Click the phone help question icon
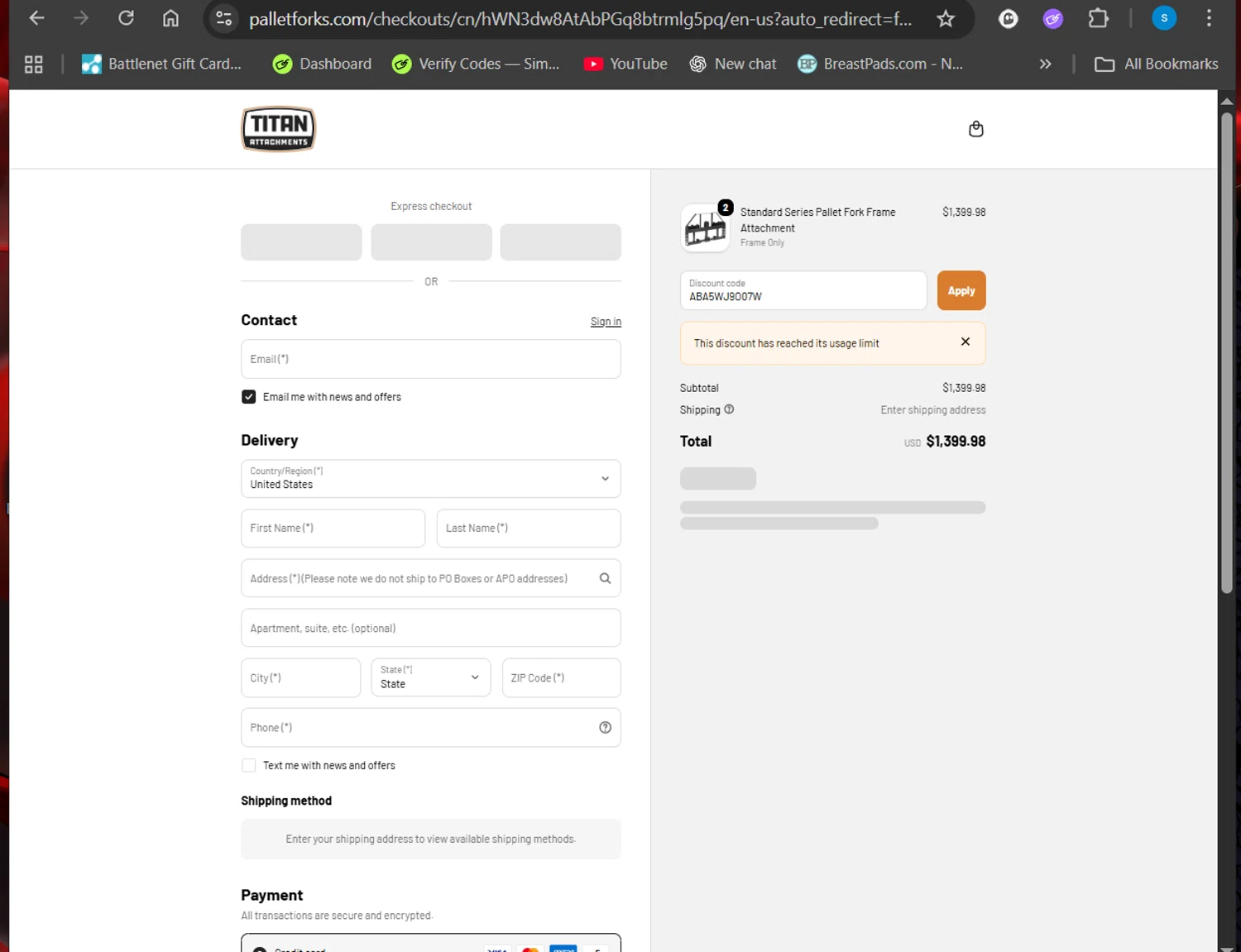This screenshot has height=952, width=1241. click(x=605, y=728)
